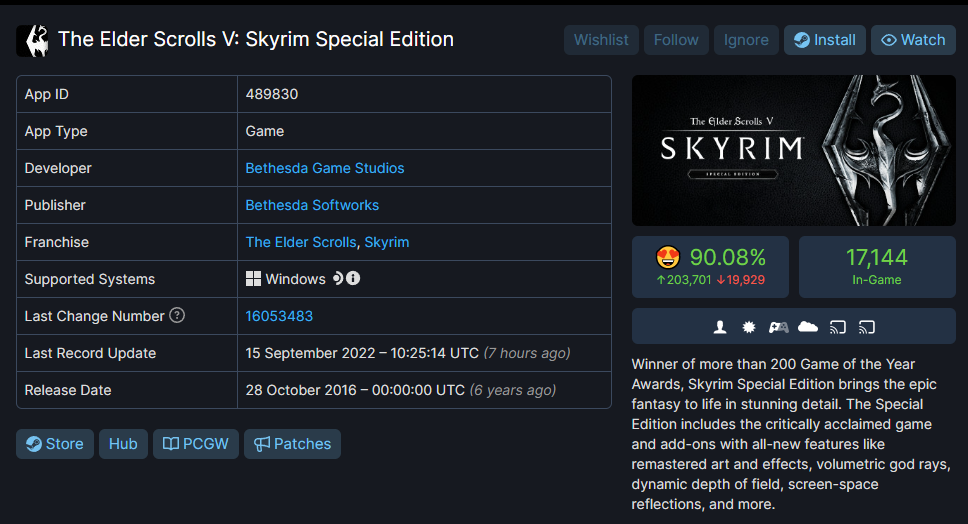This screenshot has height=524, width=968.
Task: Click the Steam Achievements burst icon
Action: click(x=749, y=327)
